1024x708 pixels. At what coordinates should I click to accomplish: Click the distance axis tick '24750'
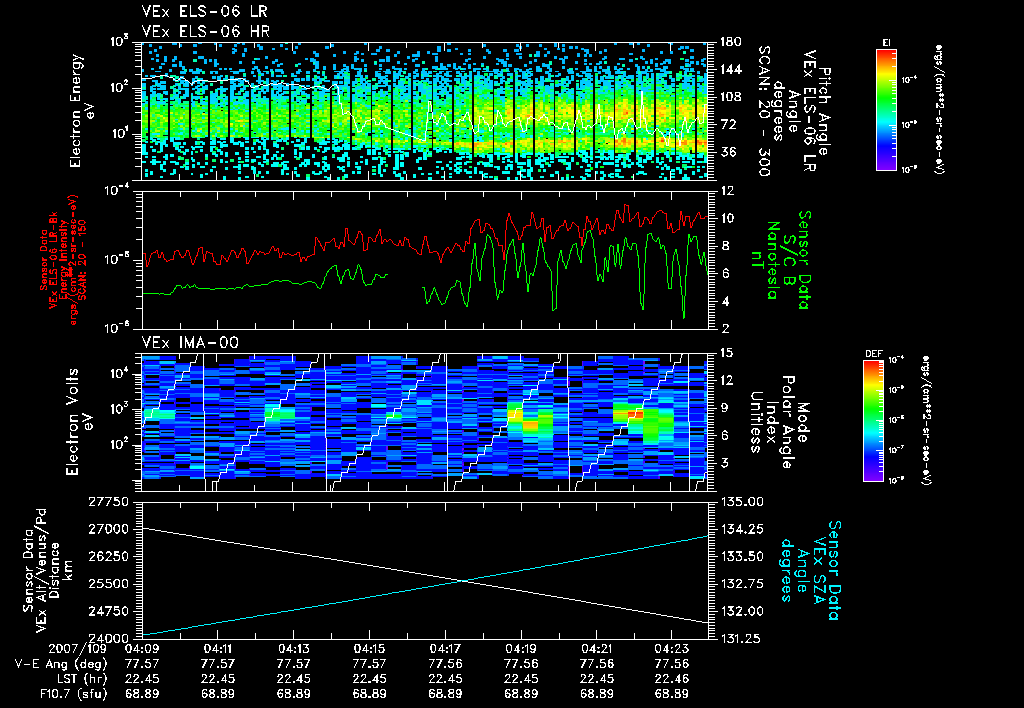pyautogui.click(x=108, y=611)
